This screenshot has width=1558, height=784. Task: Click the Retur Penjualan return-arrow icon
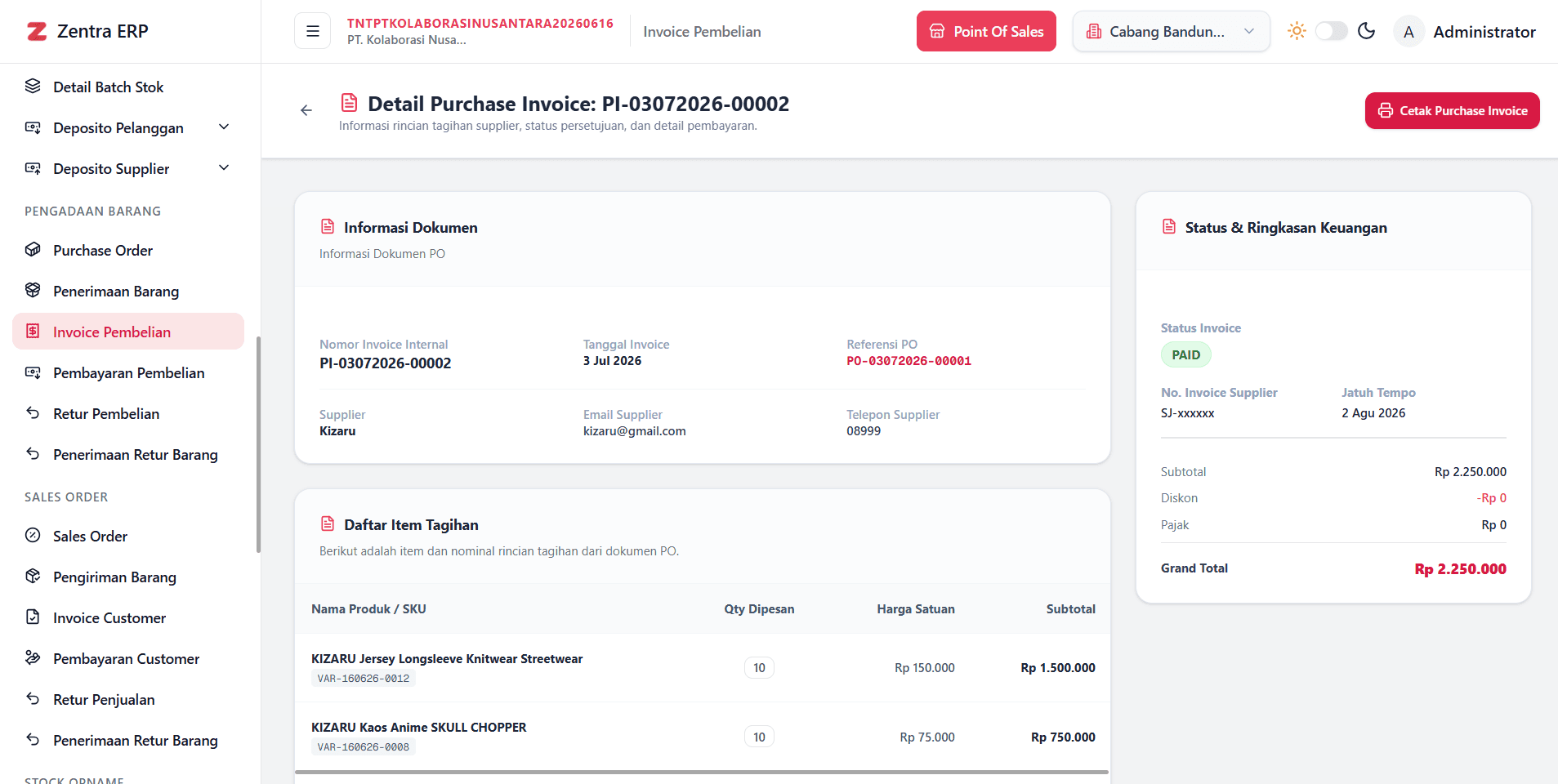click(33, 698)
